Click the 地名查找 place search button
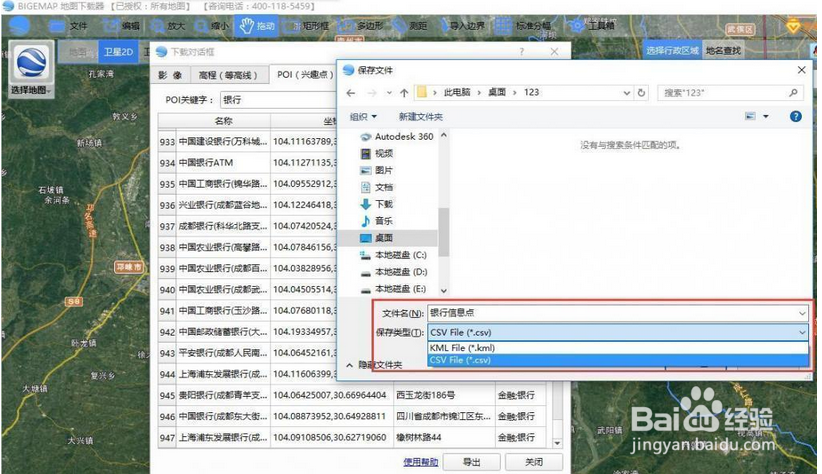 click(723, 50)
